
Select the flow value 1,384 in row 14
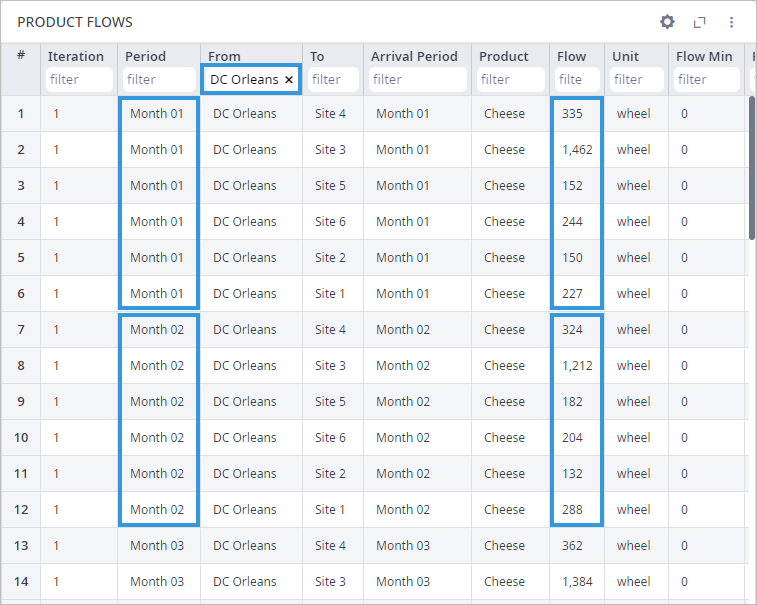click(577, 581)
